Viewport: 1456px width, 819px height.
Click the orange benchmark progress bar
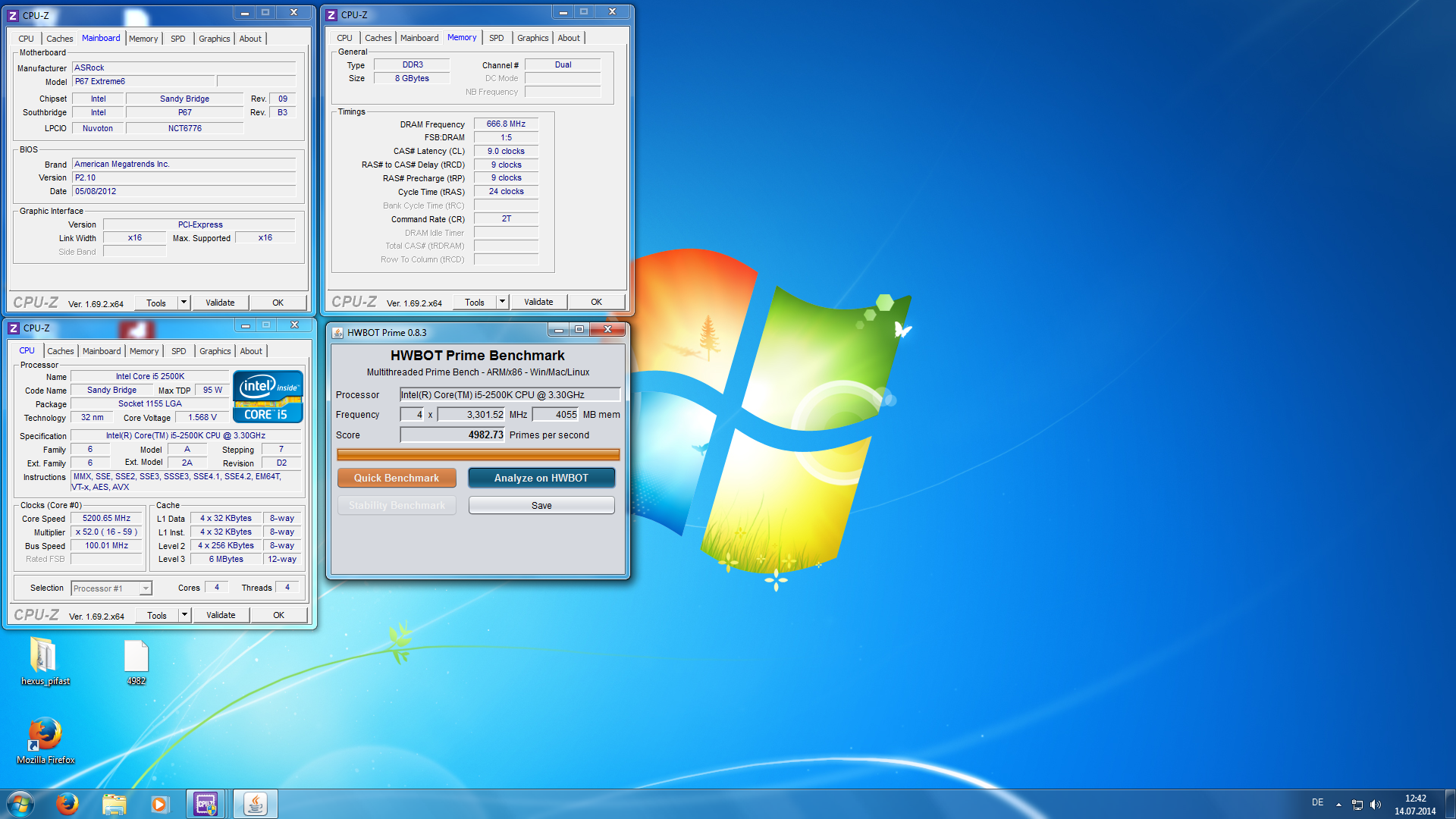click(479, 454)
